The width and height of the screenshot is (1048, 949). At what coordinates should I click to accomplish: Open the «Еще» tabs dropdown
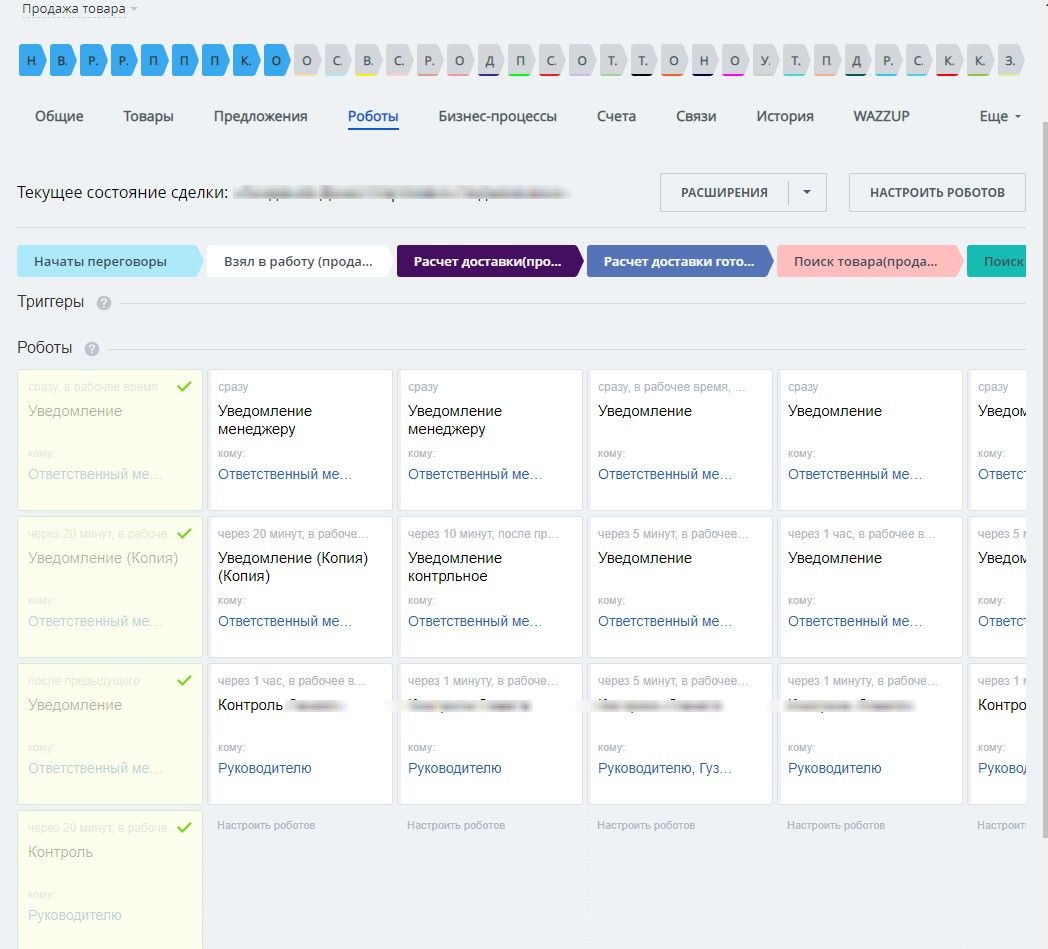[1000, 116]
